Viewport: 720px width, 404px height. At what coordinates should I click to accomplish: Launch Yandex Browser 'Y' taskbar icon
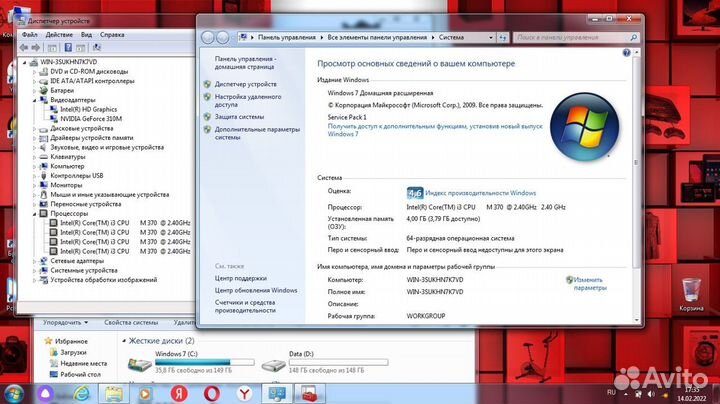point(244,394)
